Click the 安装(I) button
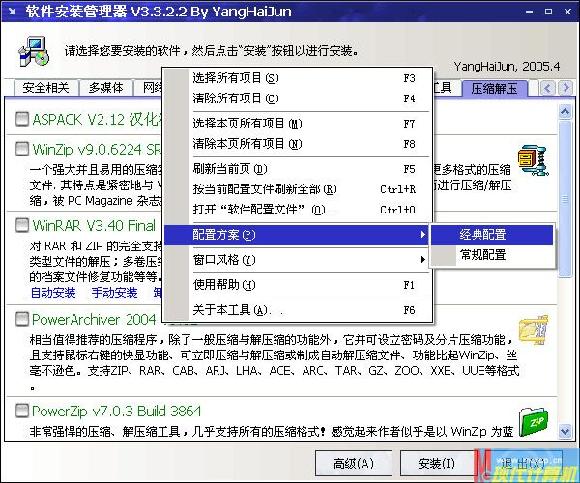 pyautogui.click(x=436, y=463)
